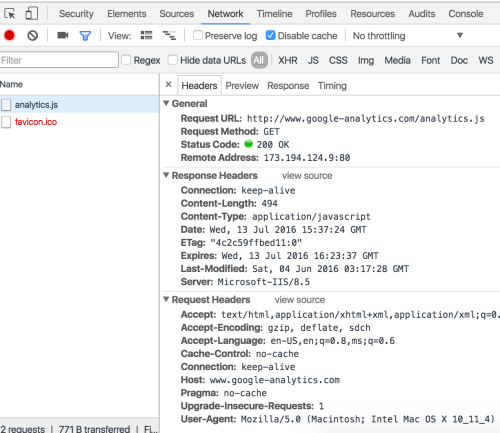Screen dimensions: 500x433
Task: Click the favicon.ico file icon
Action: 6,122
